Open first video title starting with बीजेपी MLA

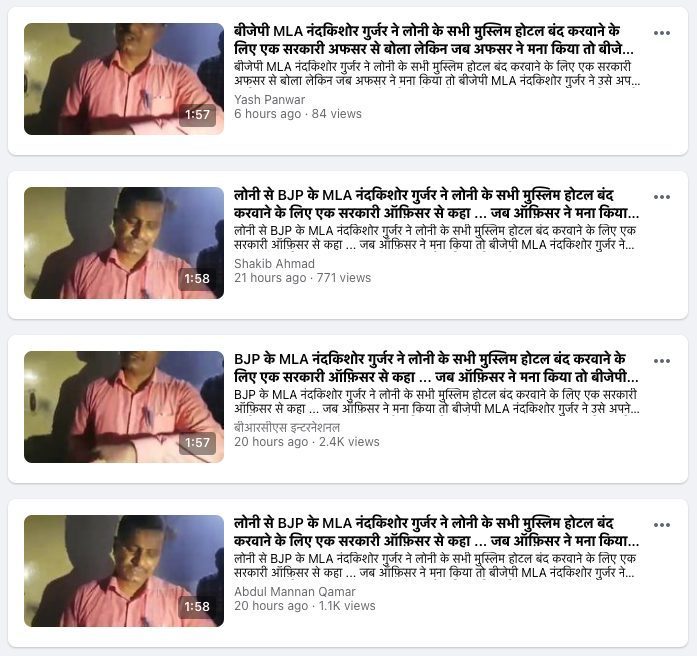[x=433, y=40]
